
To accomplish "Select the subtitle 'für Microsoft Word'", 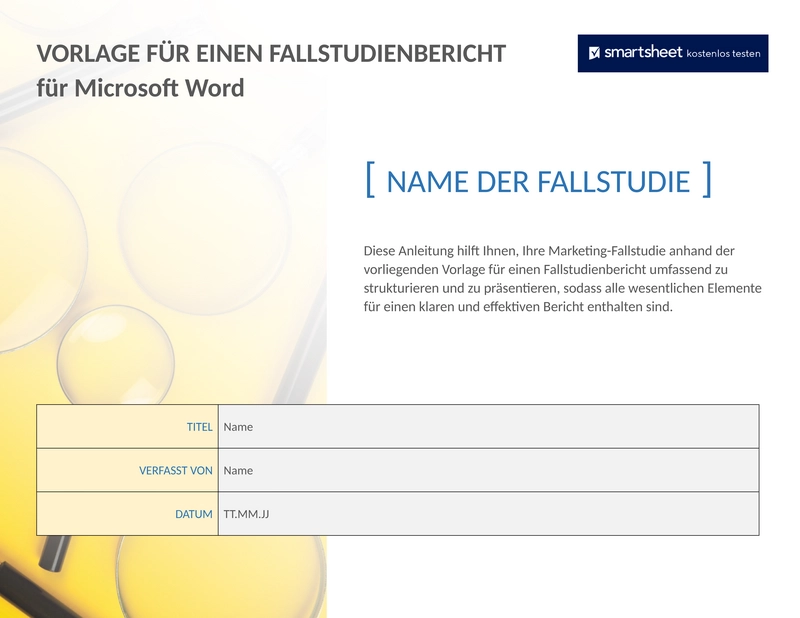I will click(x=140, y=88).
